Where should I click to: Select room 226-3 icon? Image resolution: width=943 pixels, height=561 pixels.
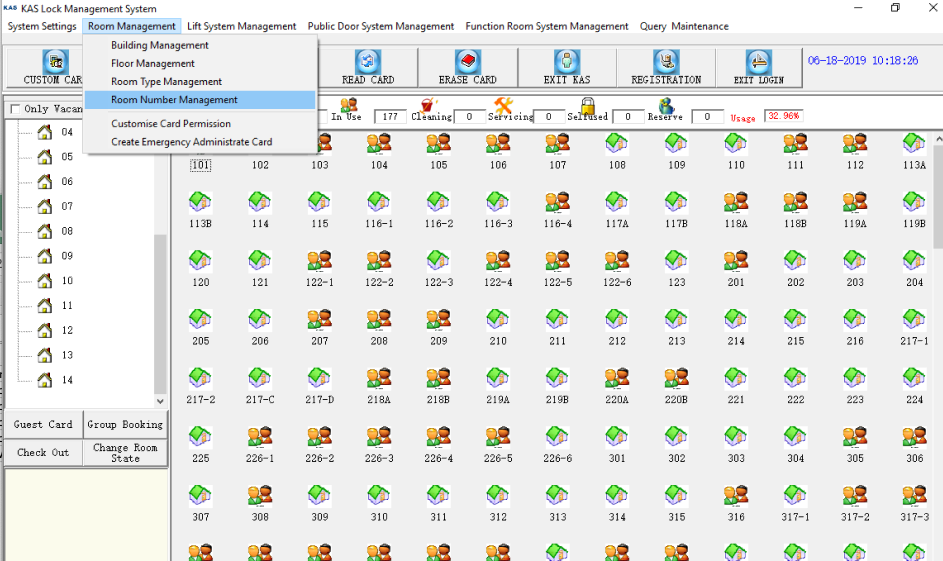[379, 437]
